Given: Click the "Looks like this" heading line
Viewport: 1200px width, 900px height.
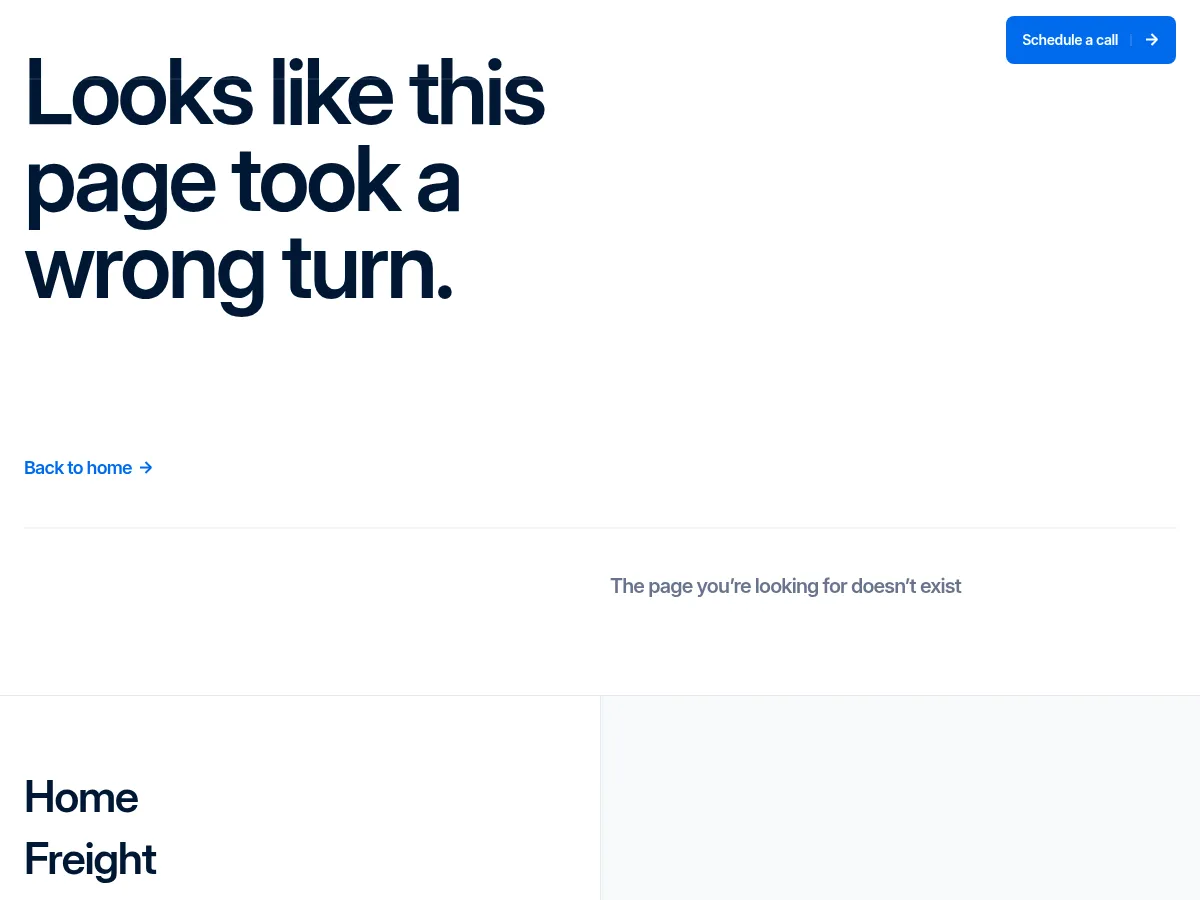Looking at the screenshot, I should pos(285,95).
